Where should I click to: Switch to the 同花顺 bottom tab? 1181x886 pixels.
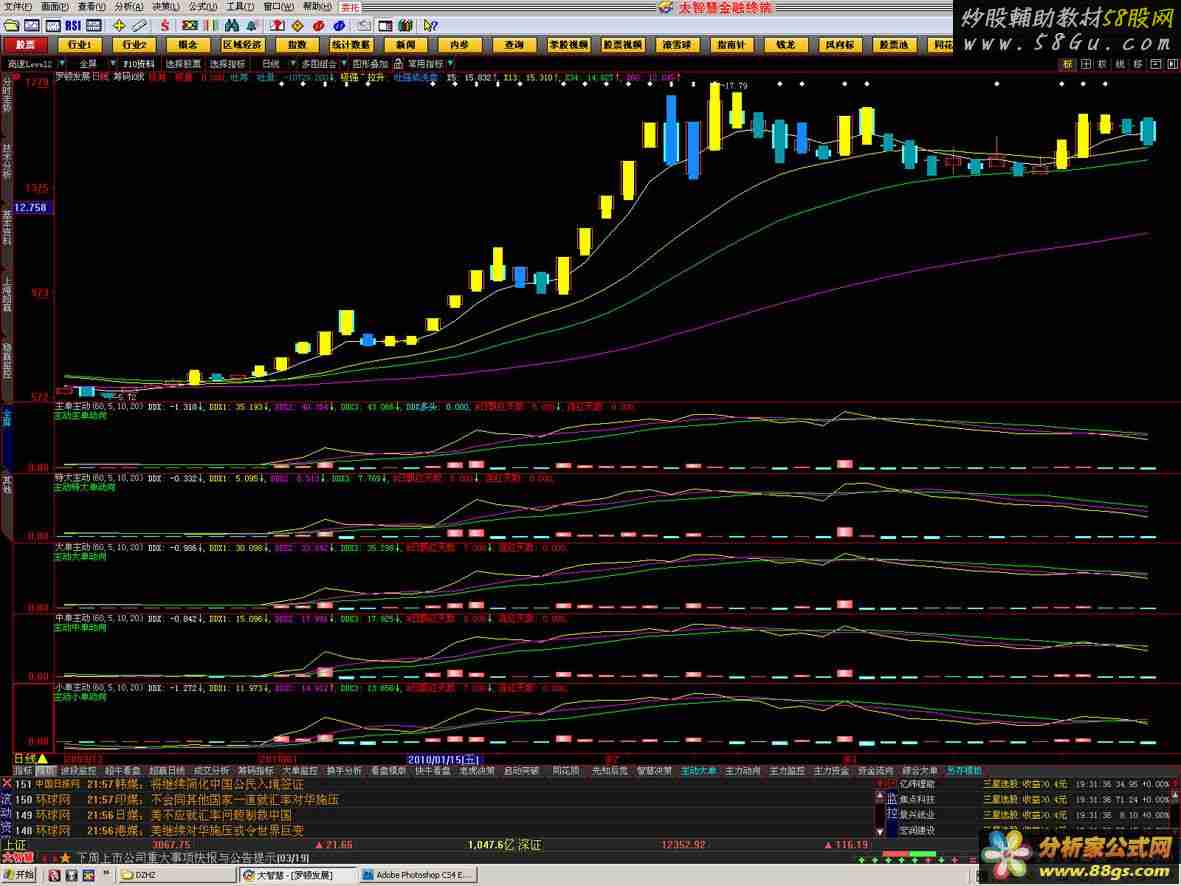(x=566, y=771)
